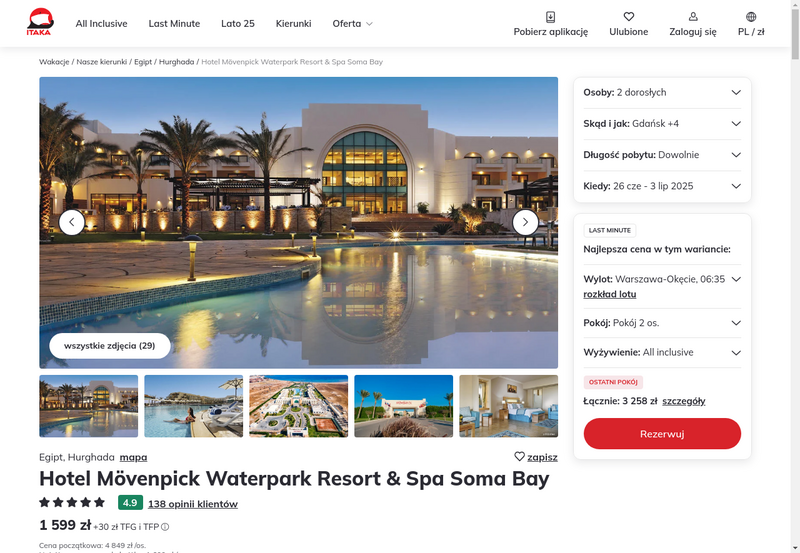Click the page vertical scrollbar
The height and width of the screenshot is (553, 800).
point(795,276)
